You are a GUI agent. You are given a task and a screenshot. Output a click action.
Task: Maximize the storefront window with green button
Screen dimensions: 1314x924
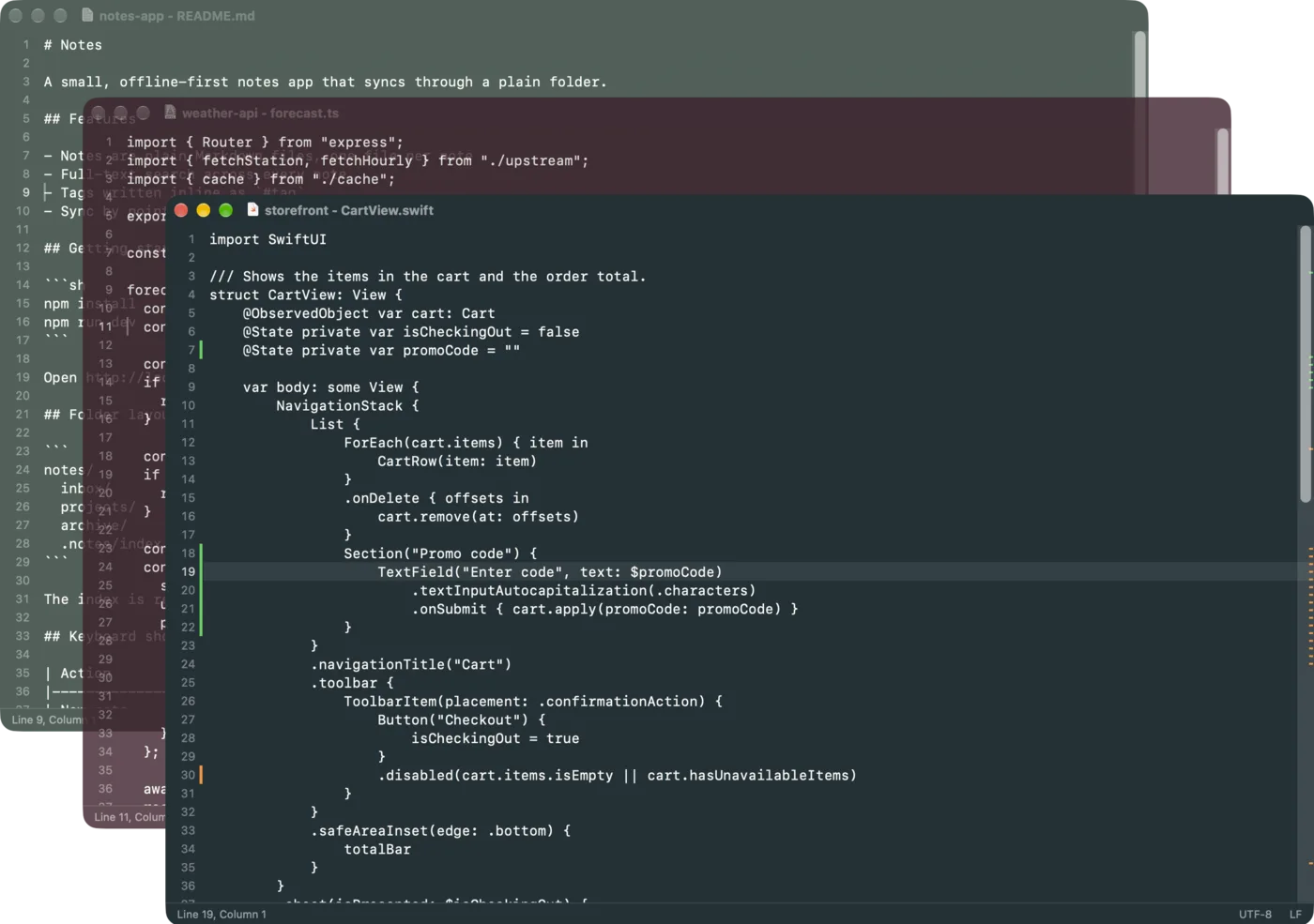click(226, 210)
